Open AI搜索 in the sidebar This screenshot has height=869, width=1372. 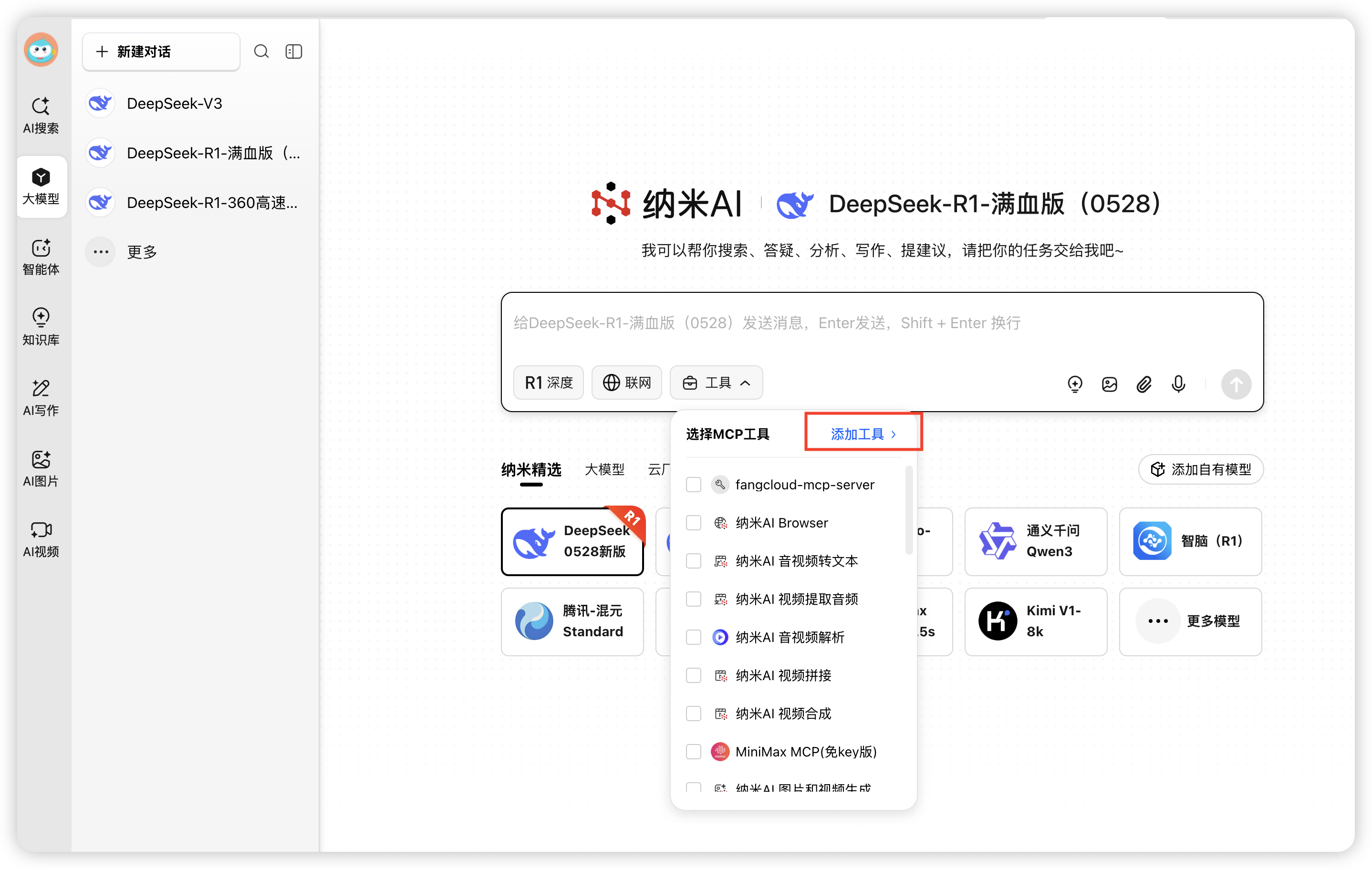point(41,115)
